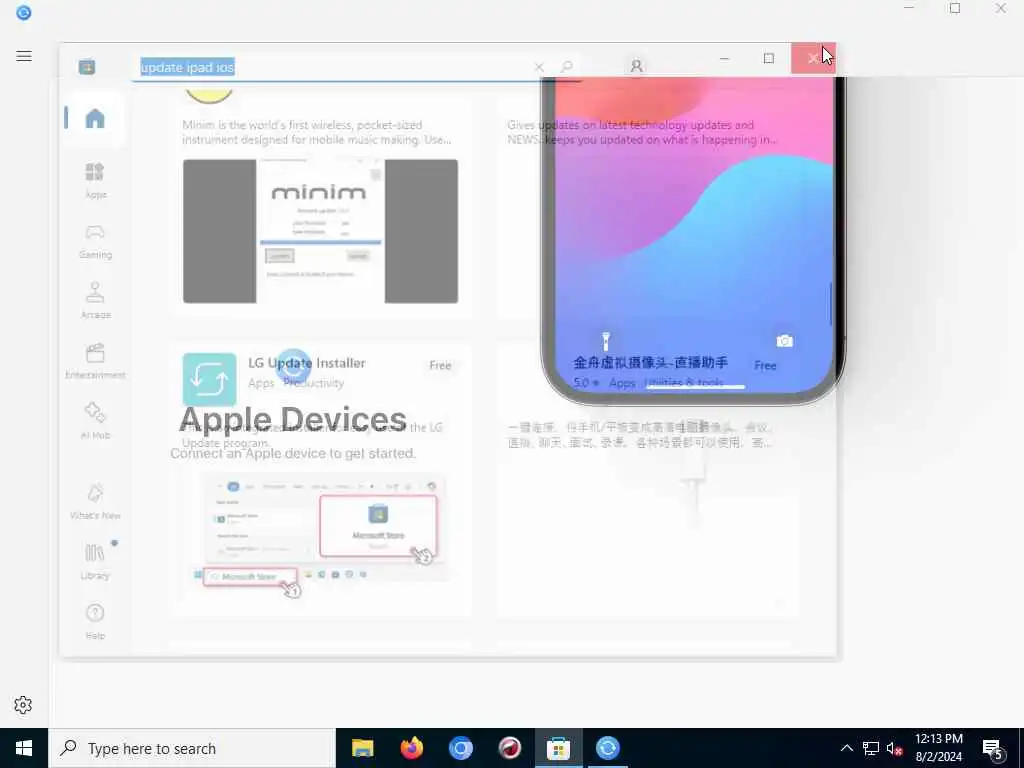Open Windows Start menu
The image size is (1024, 768).
(x=24, y=748)
